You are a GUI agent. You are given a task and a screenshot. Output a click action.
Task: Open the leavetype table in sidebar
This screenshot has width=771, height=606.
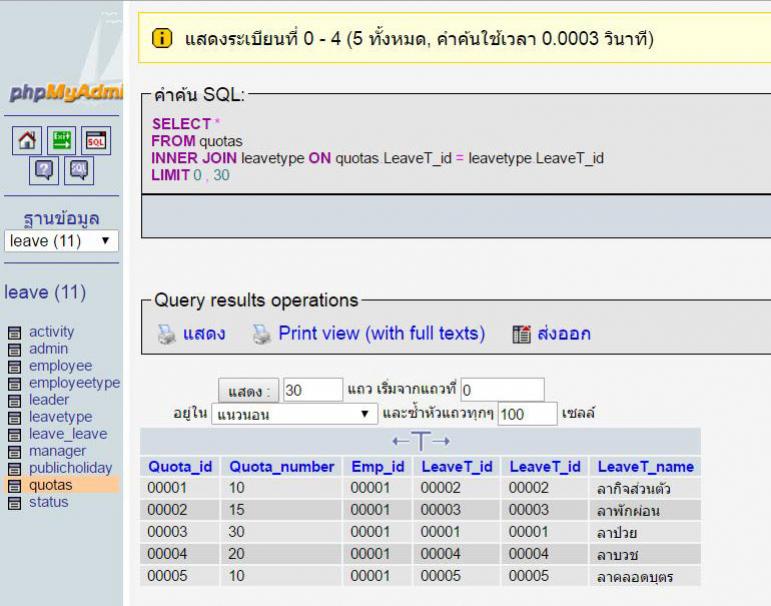(60, 417)
